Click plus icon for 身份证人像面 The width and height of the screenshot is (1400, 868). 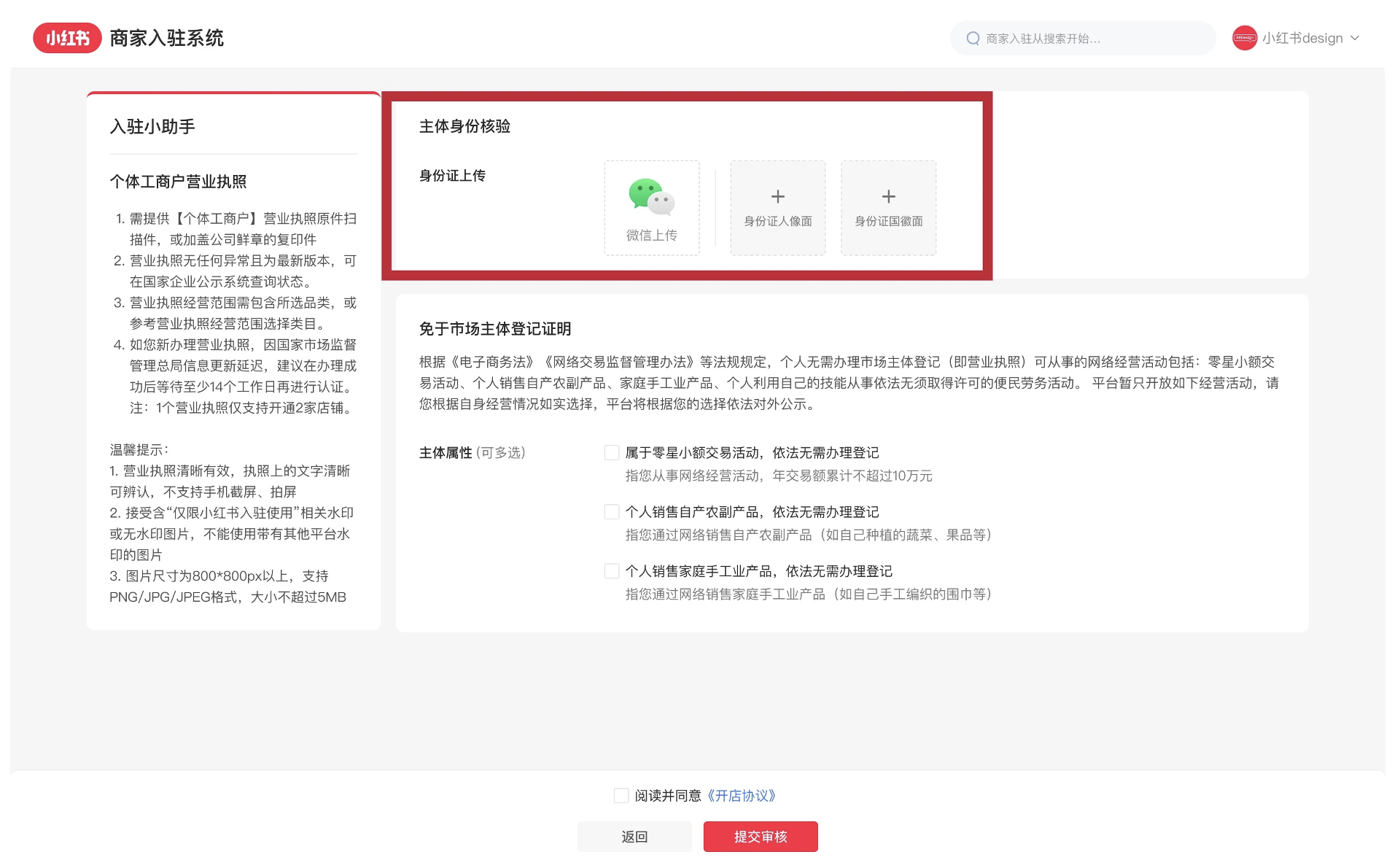click(777, 197)
